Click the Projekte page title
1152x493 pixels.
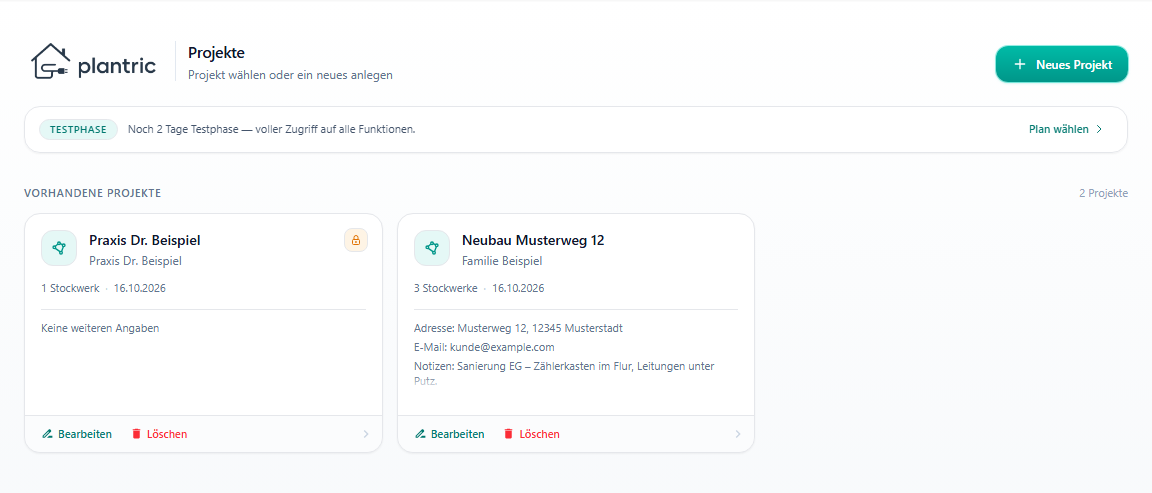tap(216, 53)
